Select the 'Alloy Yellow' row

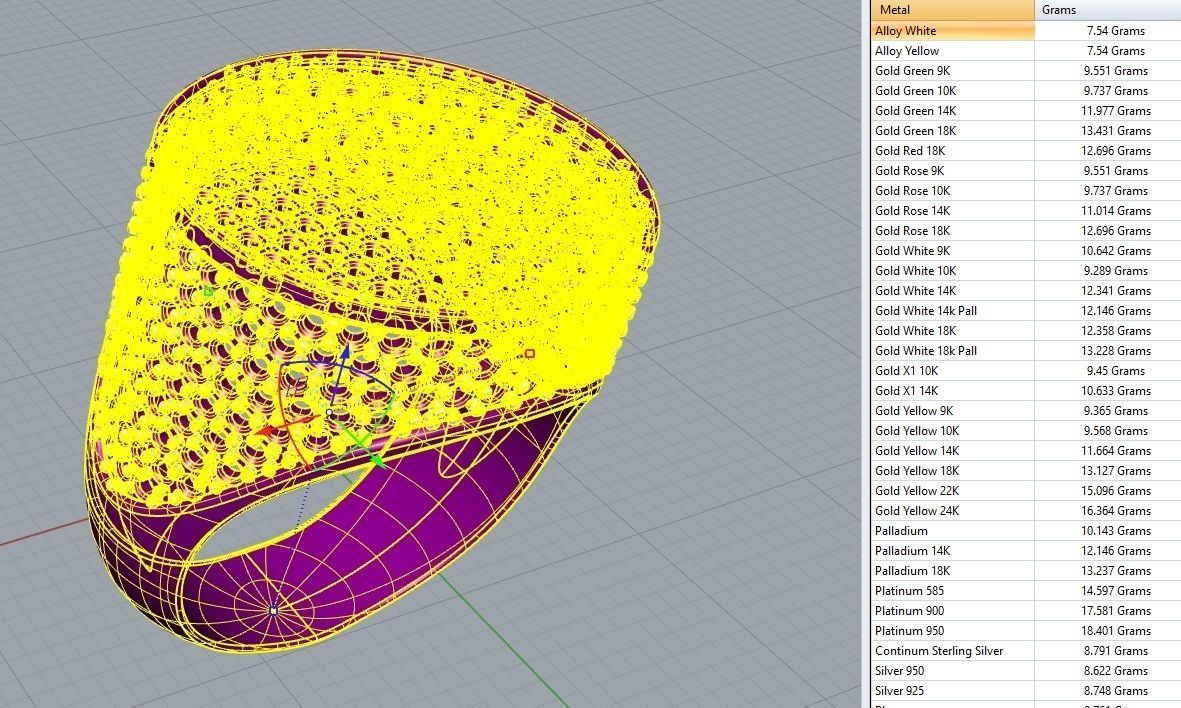click(x=1026, y=50)
